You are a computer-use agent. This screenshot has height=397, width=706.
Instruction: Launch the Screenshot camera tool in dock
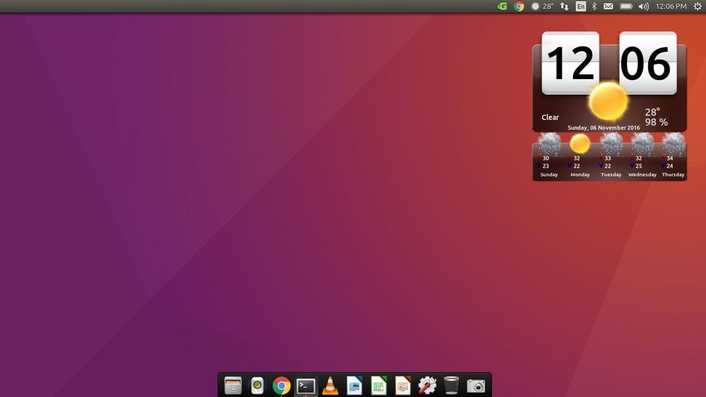point(475,386)
